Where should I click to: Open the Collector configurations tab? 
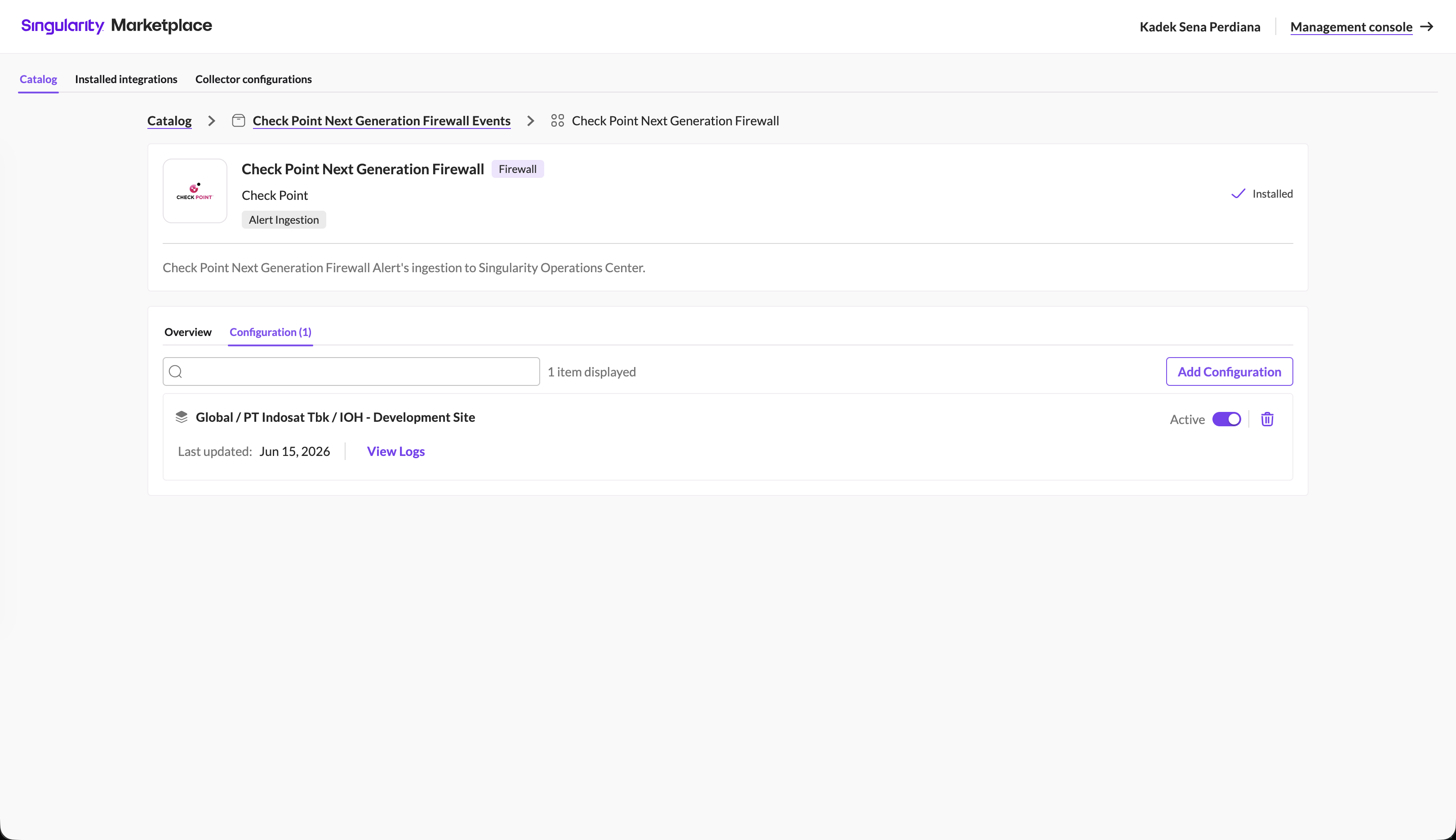tap(253, 79)
